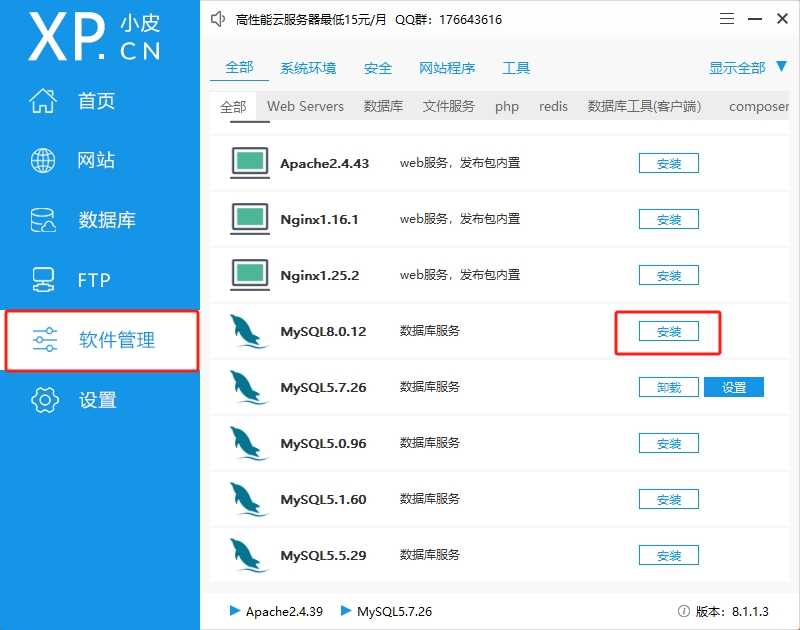This screenshot has width=800, height=630.
Task: Click the MySQL5.5.29 dolphin icon
Action: pyautogui.click(x=248, y=556)
